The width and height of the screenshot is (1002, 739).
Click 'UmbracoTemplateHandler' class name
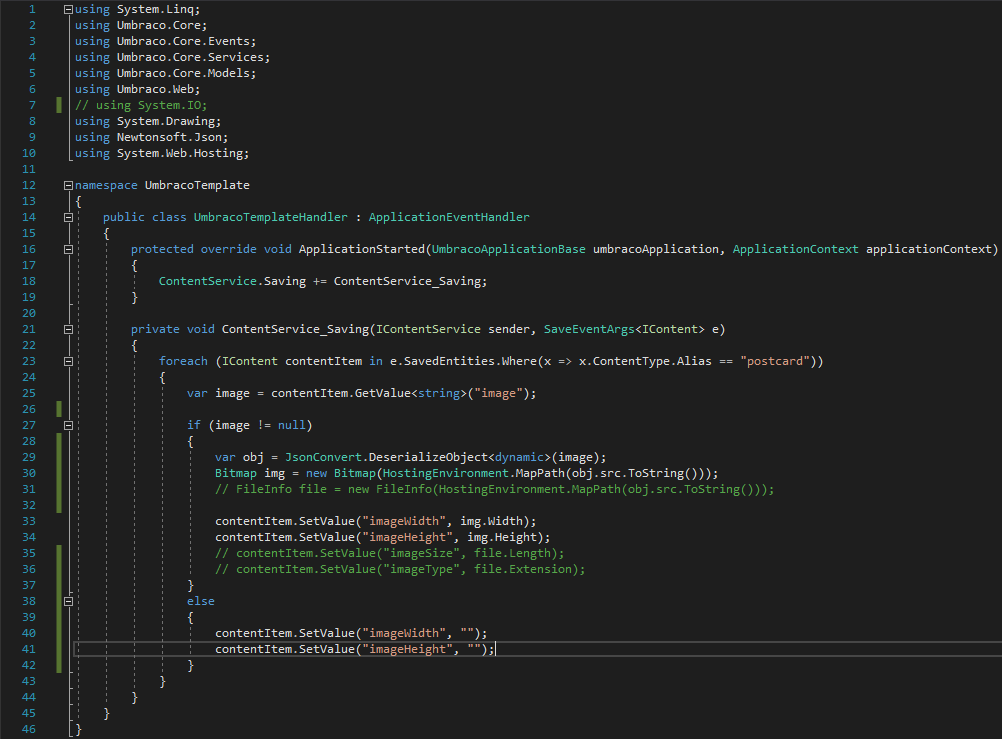[x=271, y=217]
